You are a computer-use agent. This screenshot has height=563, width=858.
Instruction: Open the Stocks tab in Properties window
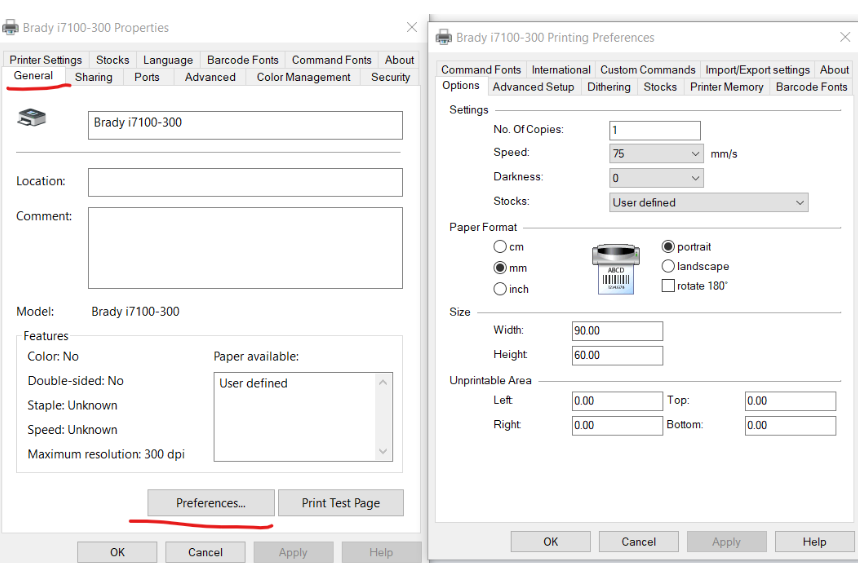(113, 60)
